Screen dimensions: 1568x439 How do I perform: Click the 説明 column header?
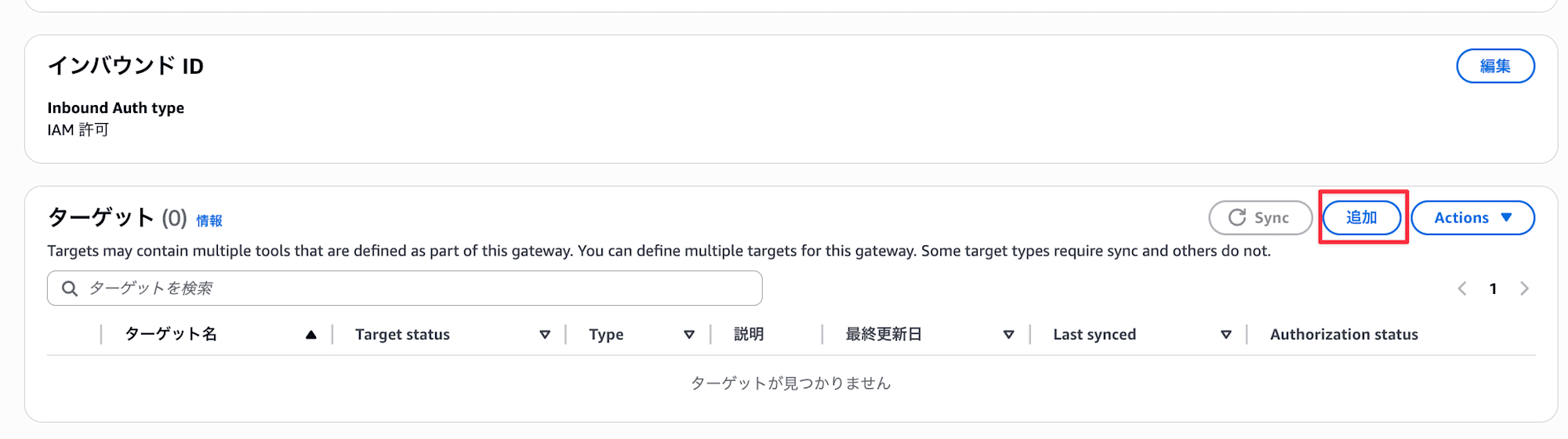(x=749, y=335)
